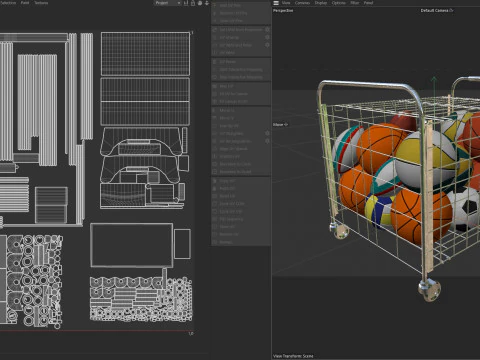Open settings gear for UV Relax row
Image resolution: width=480 pixels, height=360 pixels.
pyautogui.click(x=267, y=45)
